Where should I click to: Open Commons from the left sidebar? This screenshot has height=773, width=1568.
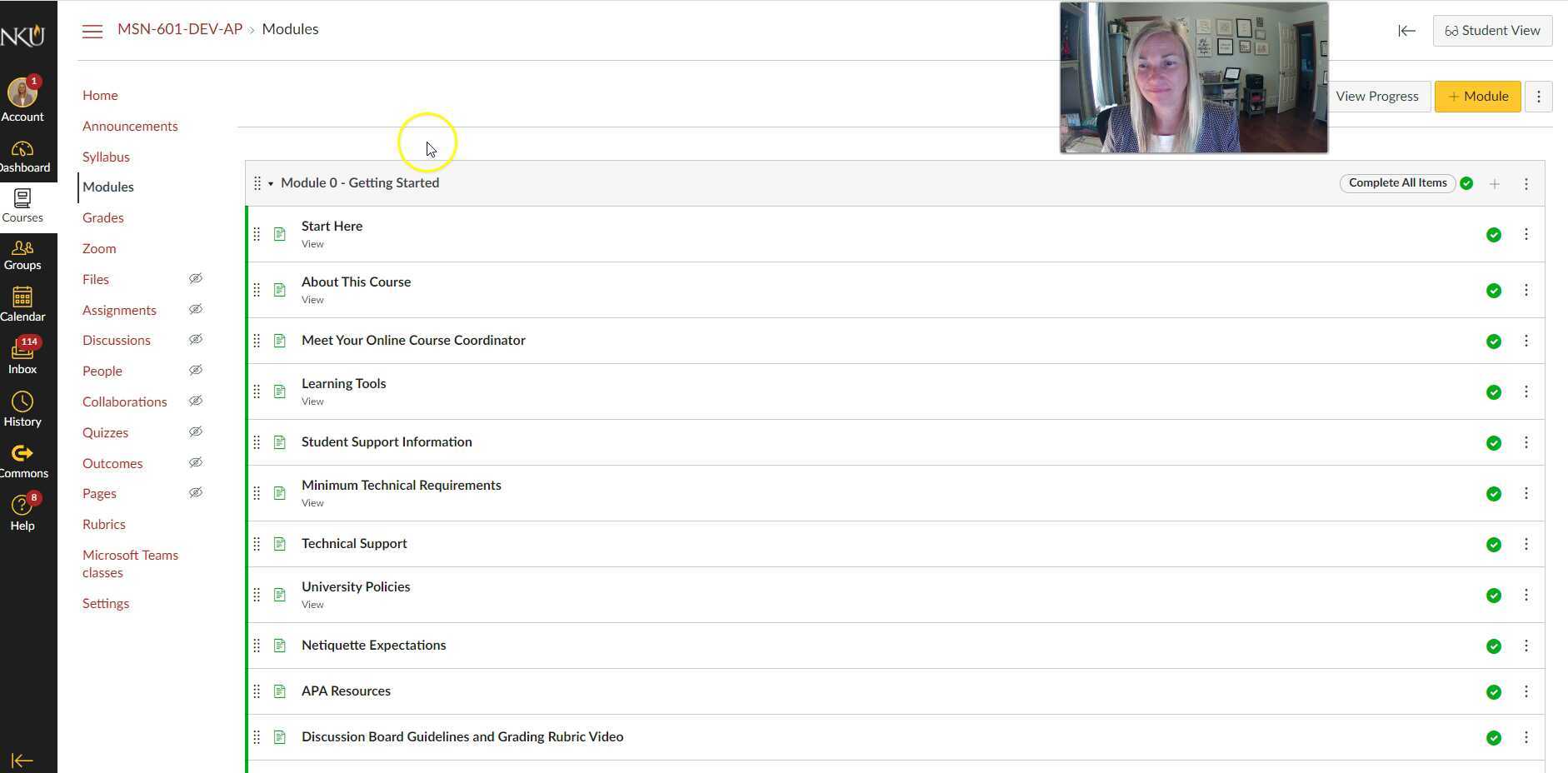click(x=22, y=456)
